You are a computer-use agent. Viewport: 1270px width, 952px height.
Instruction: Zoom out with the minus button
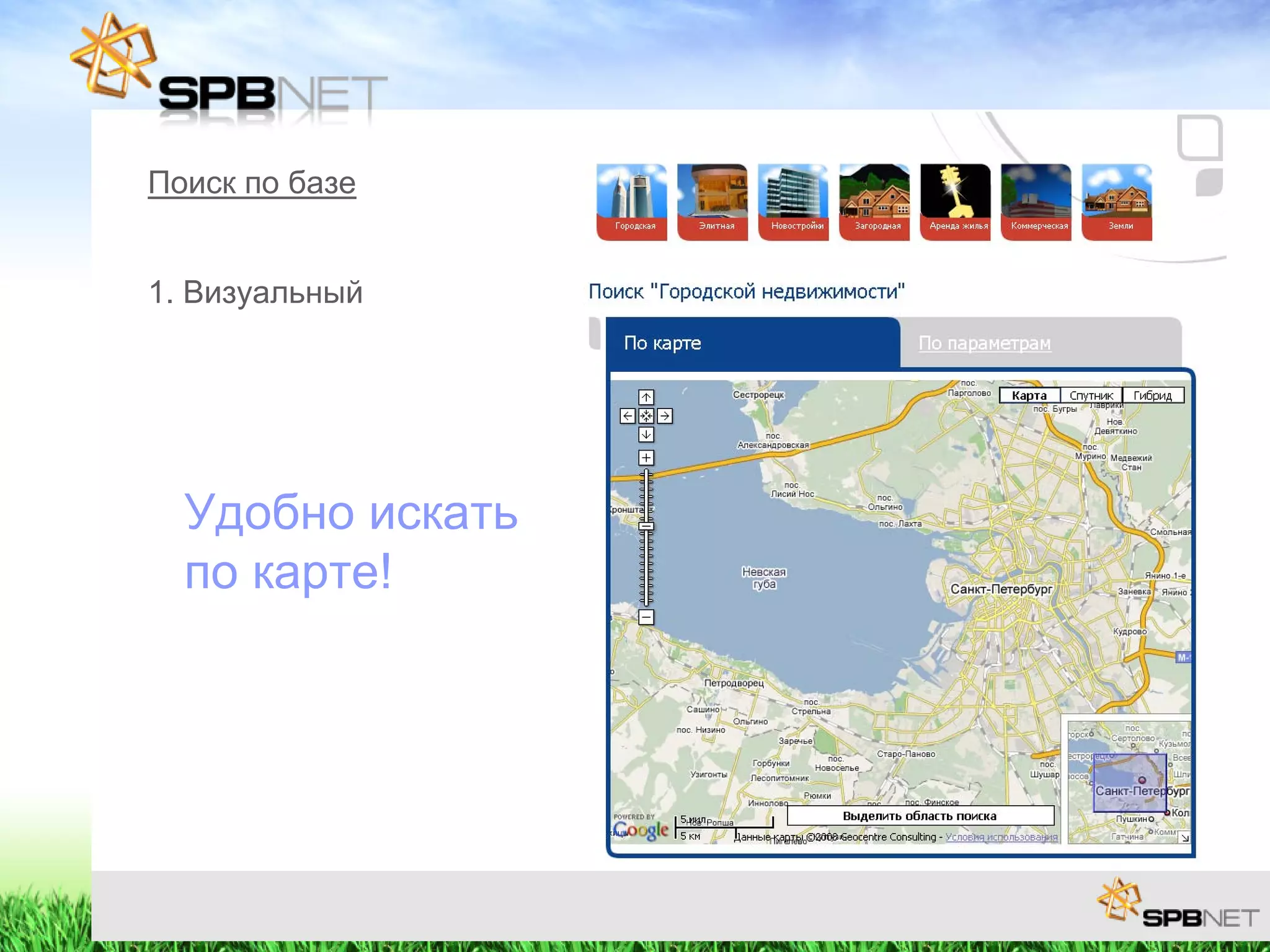coord(646,617)
